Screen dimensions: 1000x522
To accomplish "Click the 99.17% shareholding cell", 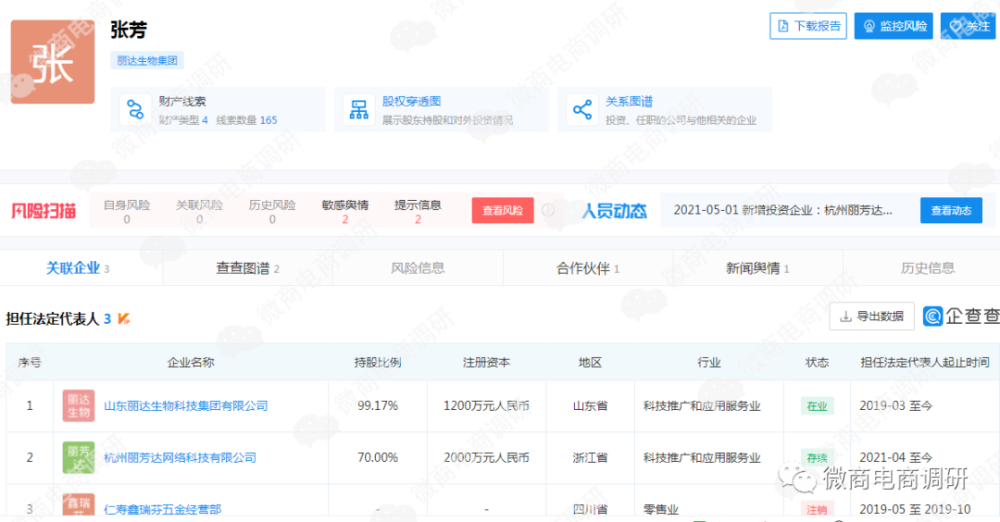I will coord(378,406).
